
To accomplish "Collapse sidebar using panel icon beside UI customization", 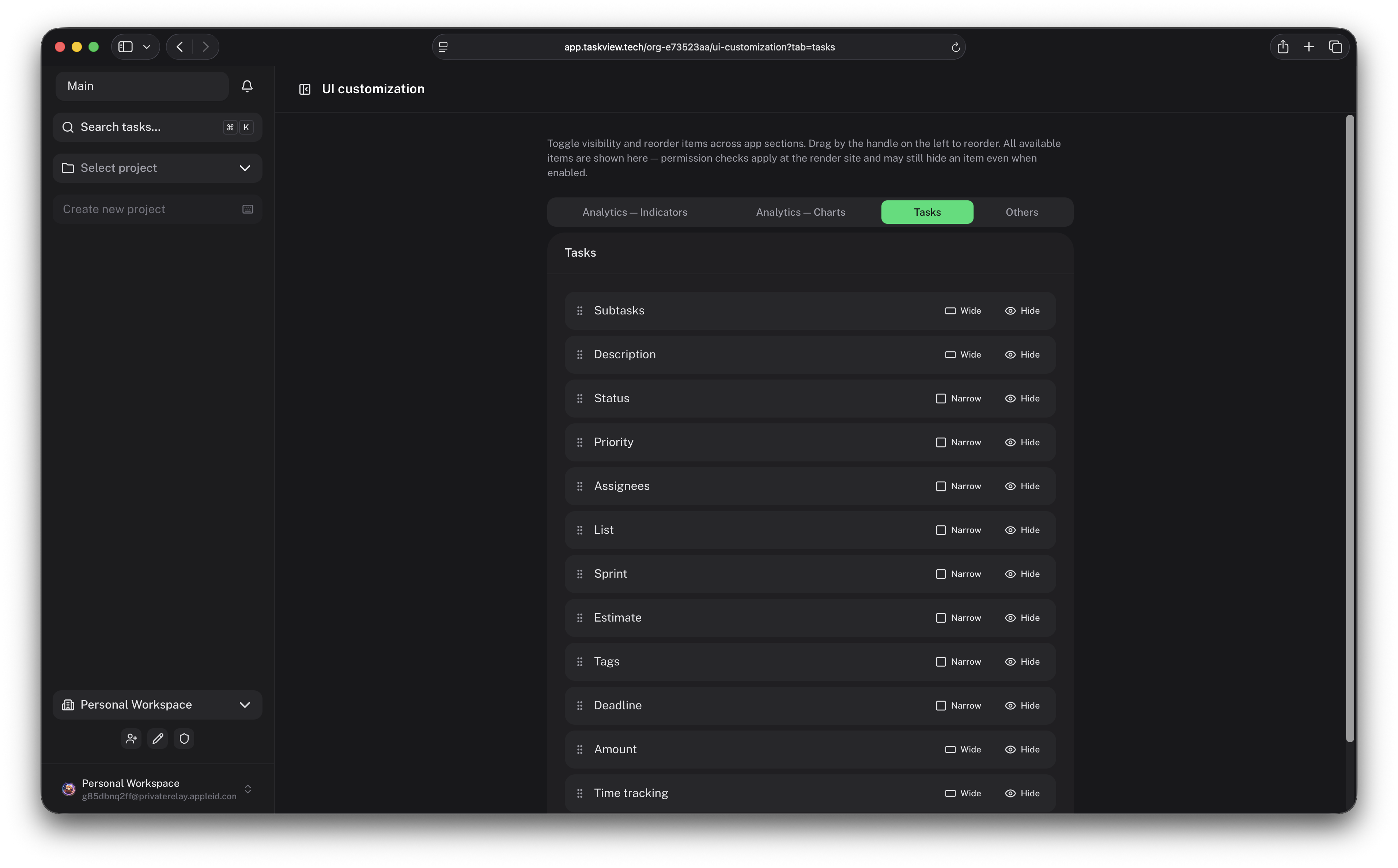I will [305, 89].
